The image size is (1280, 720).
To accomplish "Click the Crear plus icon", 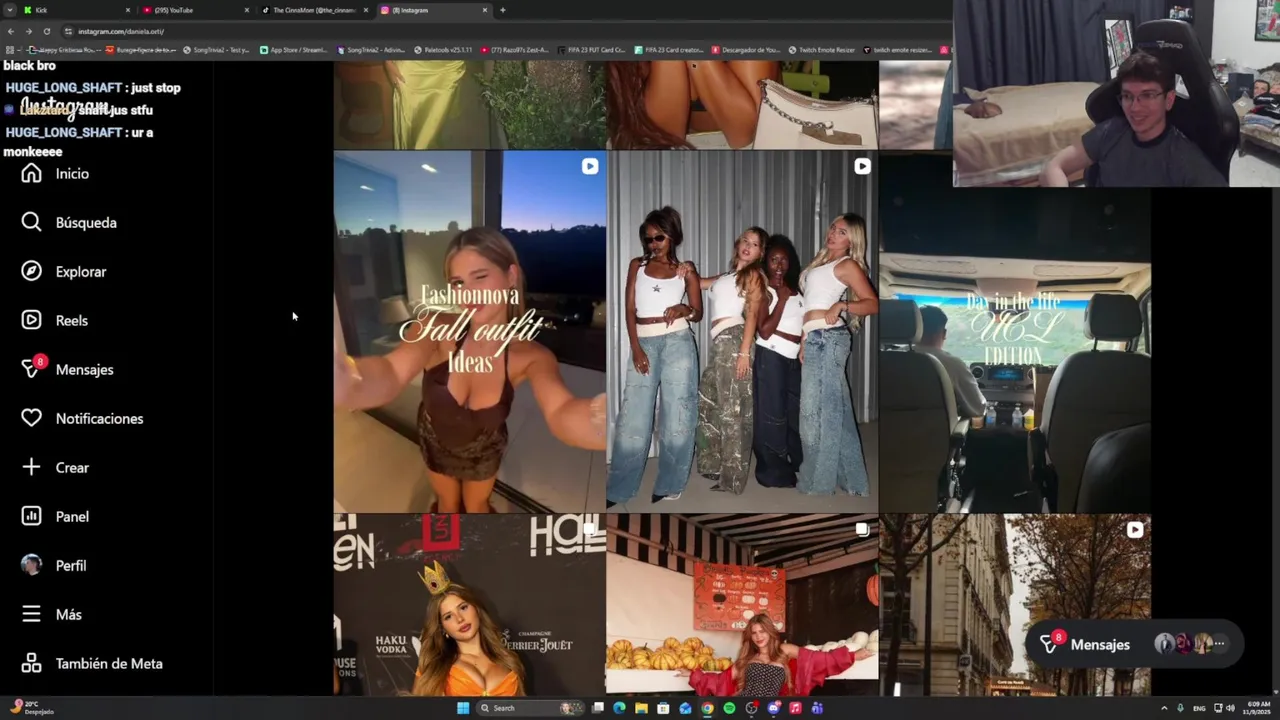I will [31, 468].
